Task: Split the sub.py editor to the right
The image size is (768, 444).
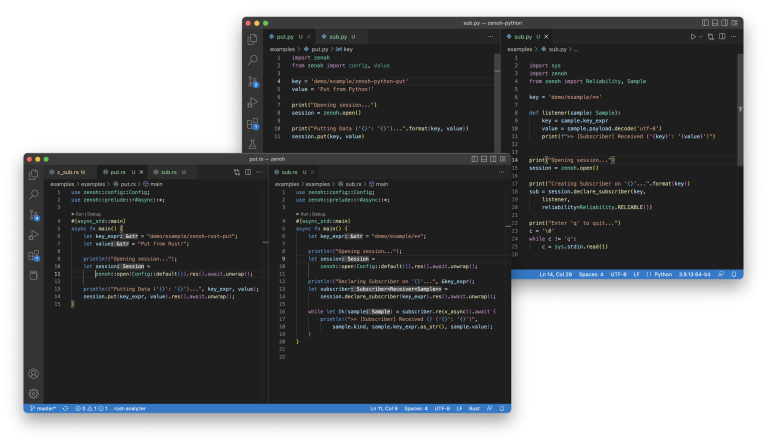Action: [721, 37]
